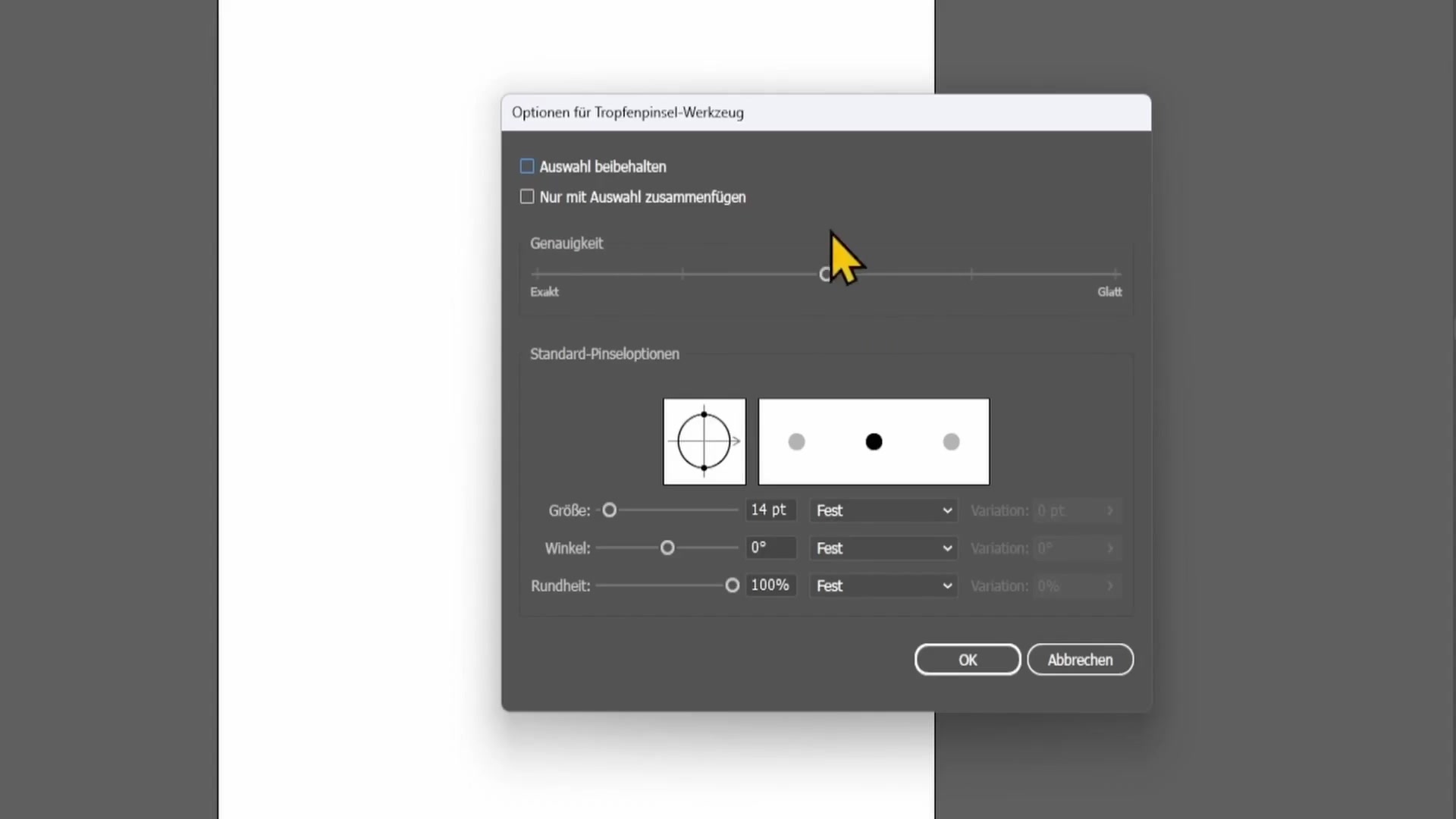1456x819 pixels.
Task: Check Nur mit Auswahl zusammenfügen option
Action: [x=527, y=197]
